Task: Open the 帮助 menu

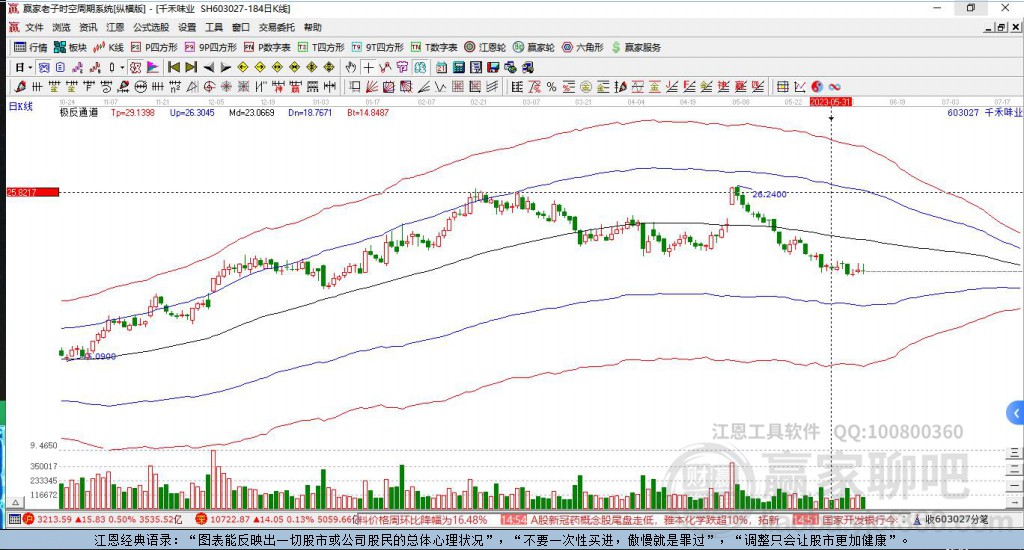Action: pos(313,27)
